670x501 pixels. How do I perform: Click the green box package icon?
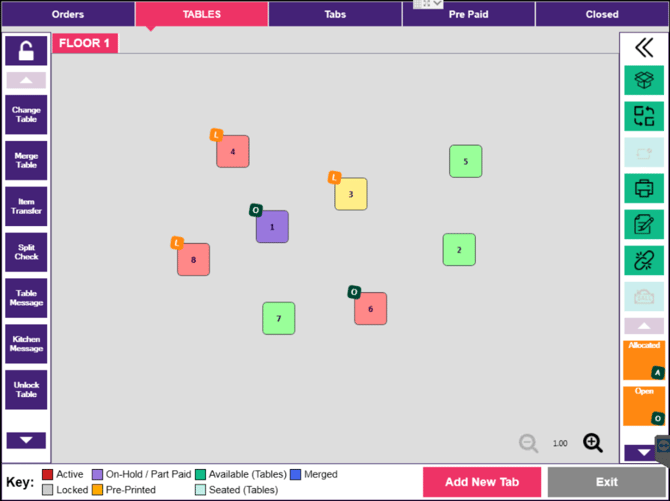click(644, 80)
